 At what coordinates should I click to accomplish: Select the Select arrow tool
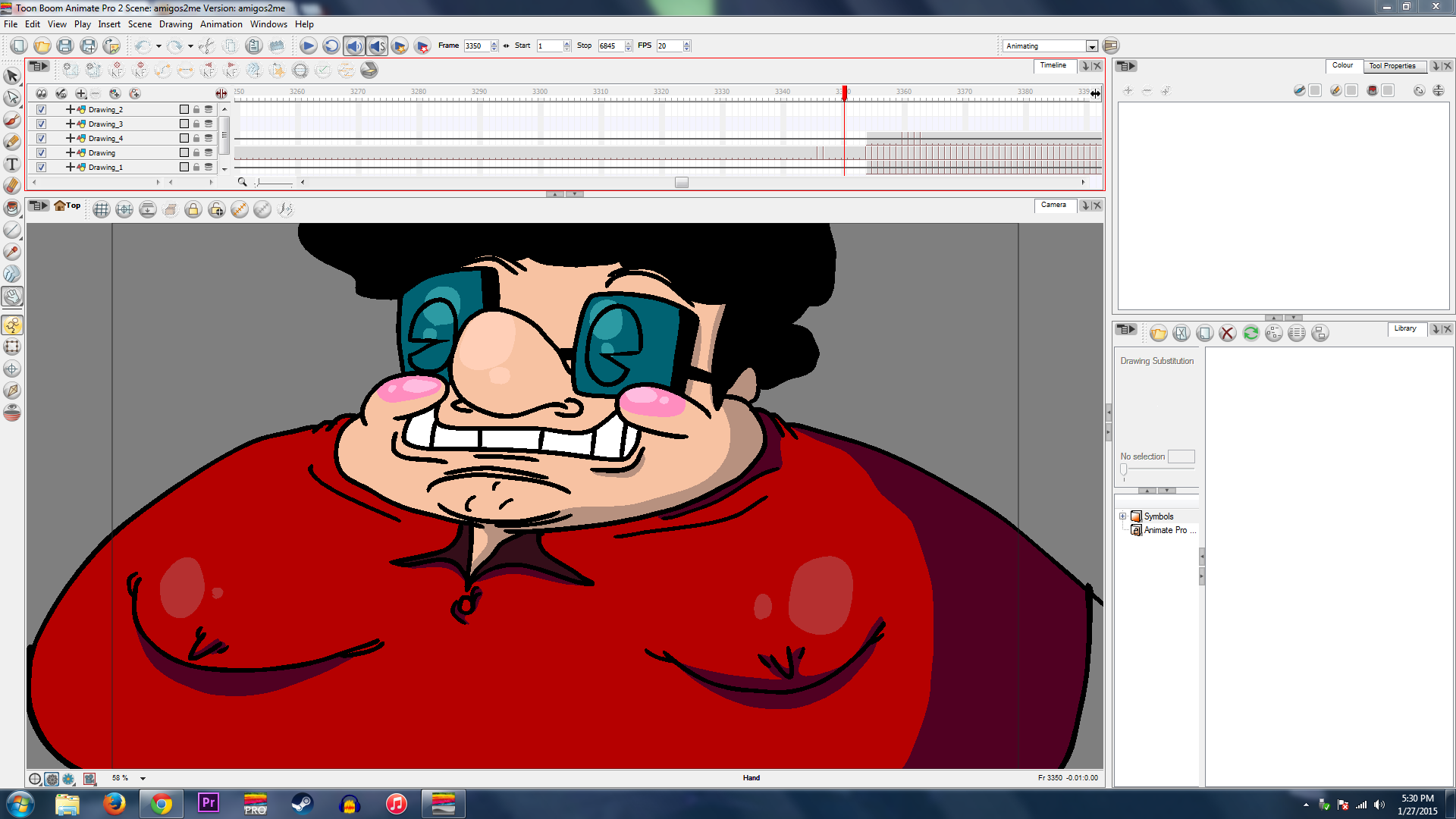click(x=12, y=76)
